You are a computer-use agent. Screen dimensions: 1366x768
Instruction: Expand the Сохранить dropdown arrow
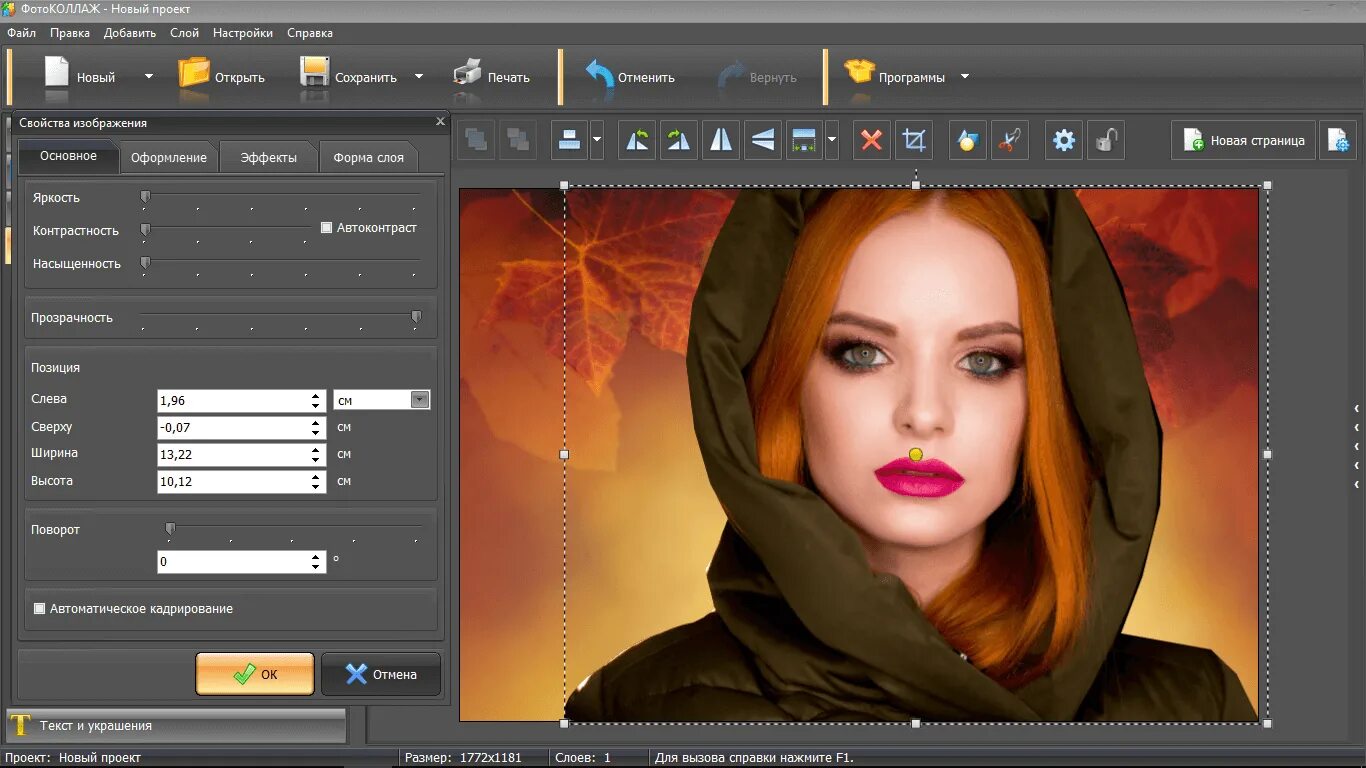419,77
